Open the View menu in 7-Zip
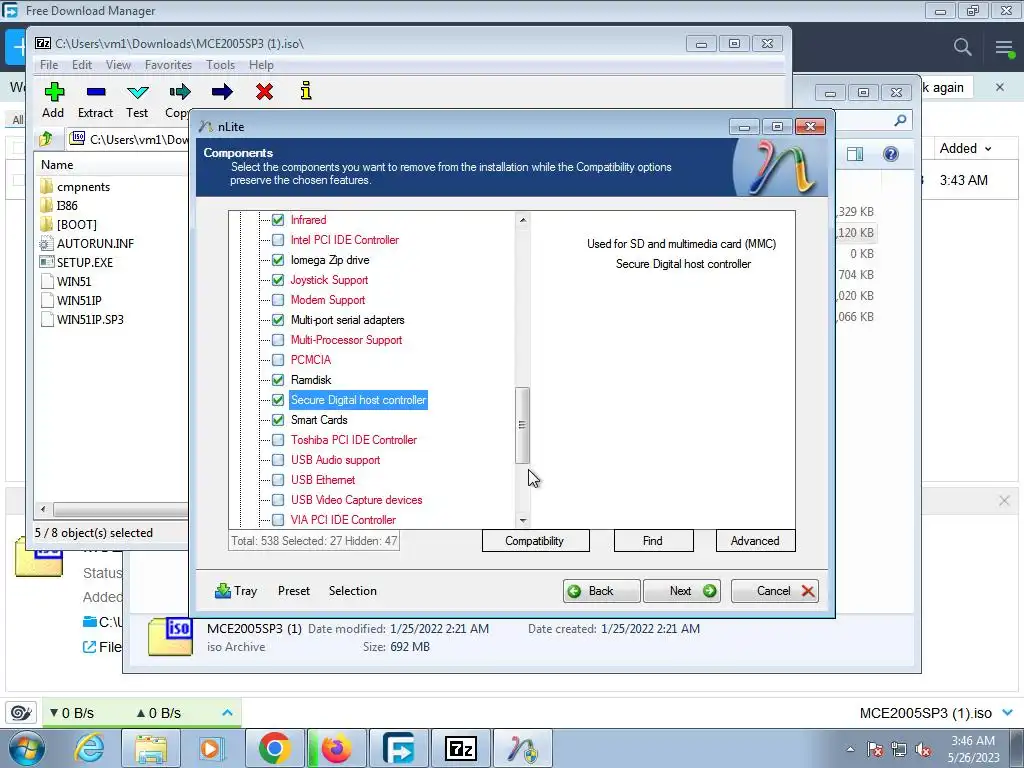The width and height of the screenshot is (1024, 768). pos(118,65)
